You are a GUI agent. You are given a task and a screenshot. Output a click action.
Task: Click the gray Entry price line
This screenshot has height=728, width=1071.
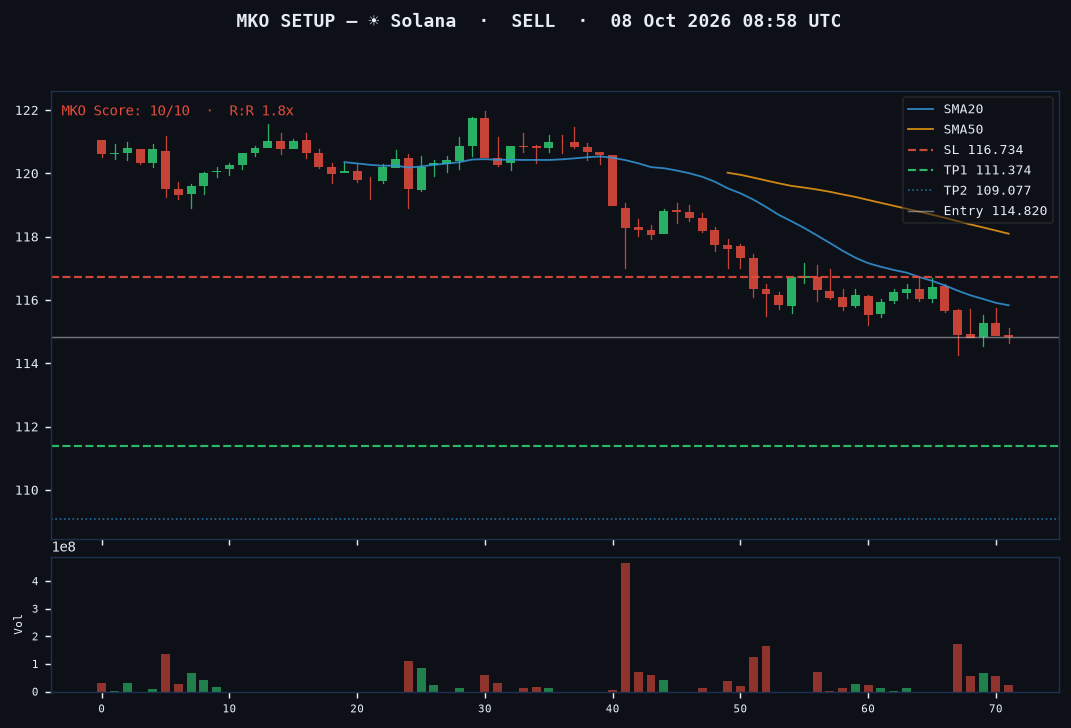pos(555,337)
